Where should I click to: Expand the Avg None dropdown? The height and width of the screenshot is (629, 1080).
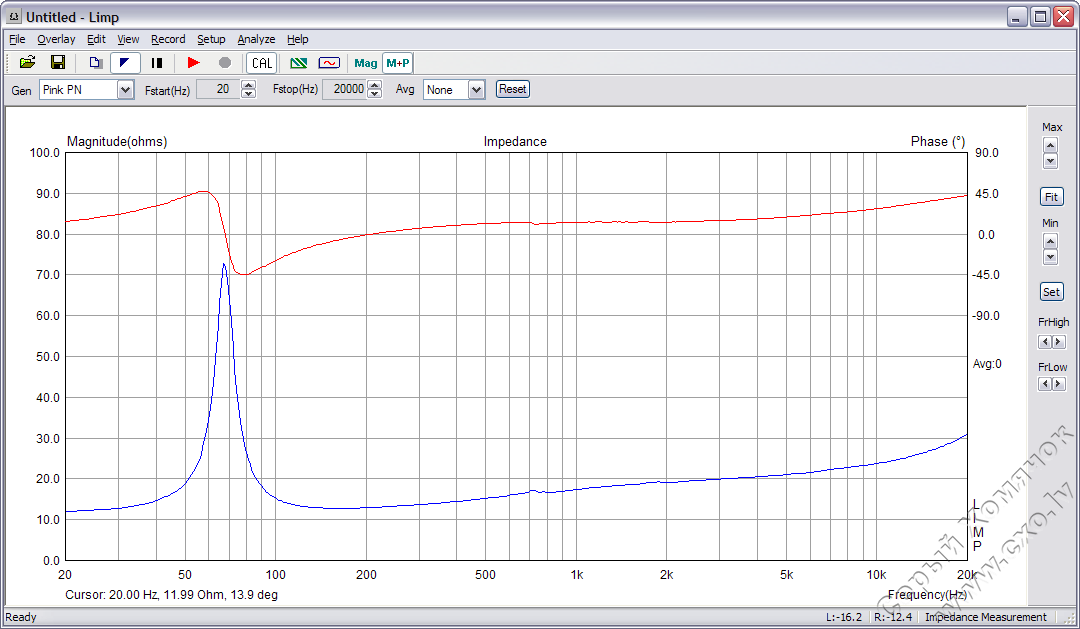tap(477, 90)
